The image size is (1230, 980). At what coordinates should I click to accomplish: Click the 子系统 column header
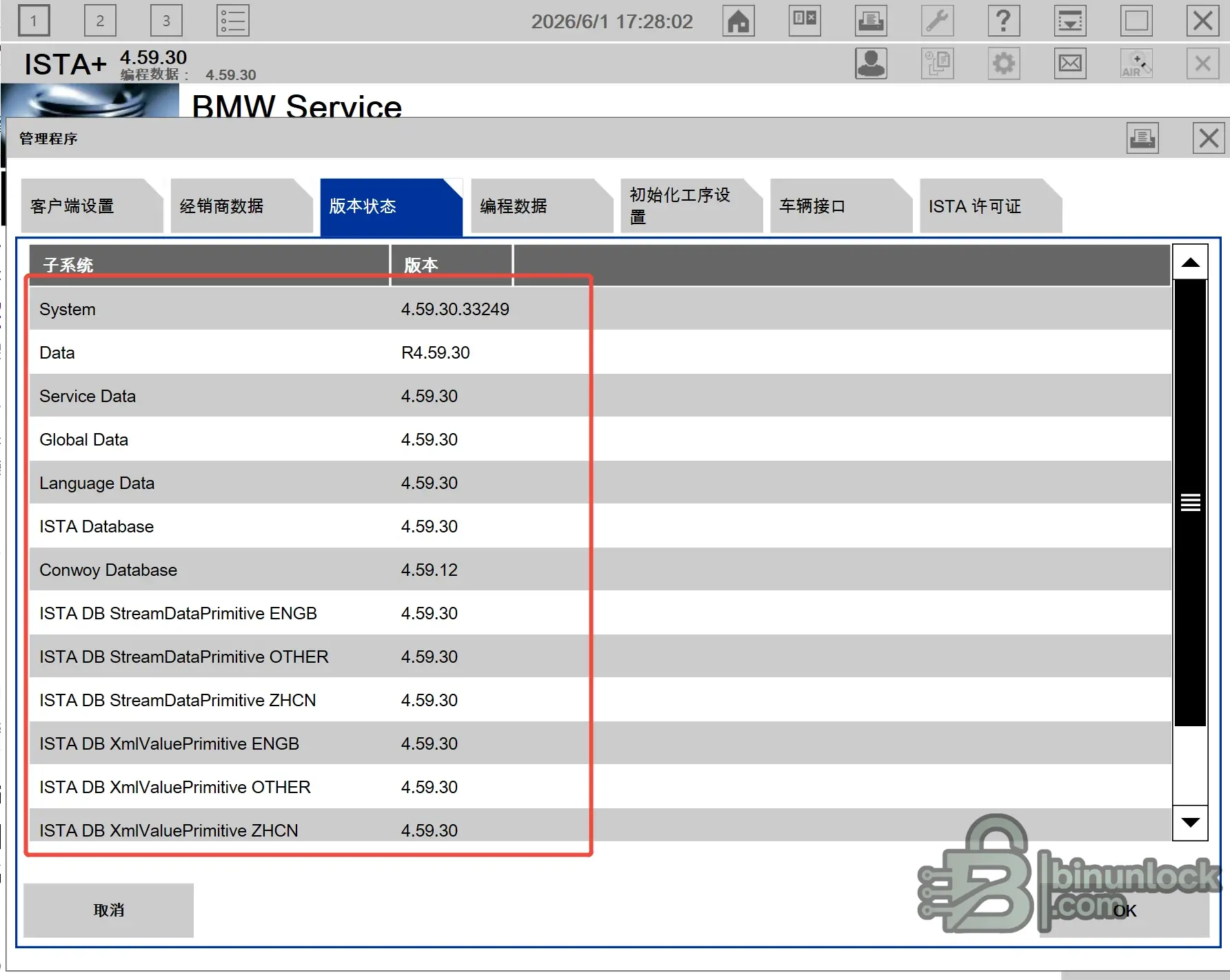coord(210,265)
